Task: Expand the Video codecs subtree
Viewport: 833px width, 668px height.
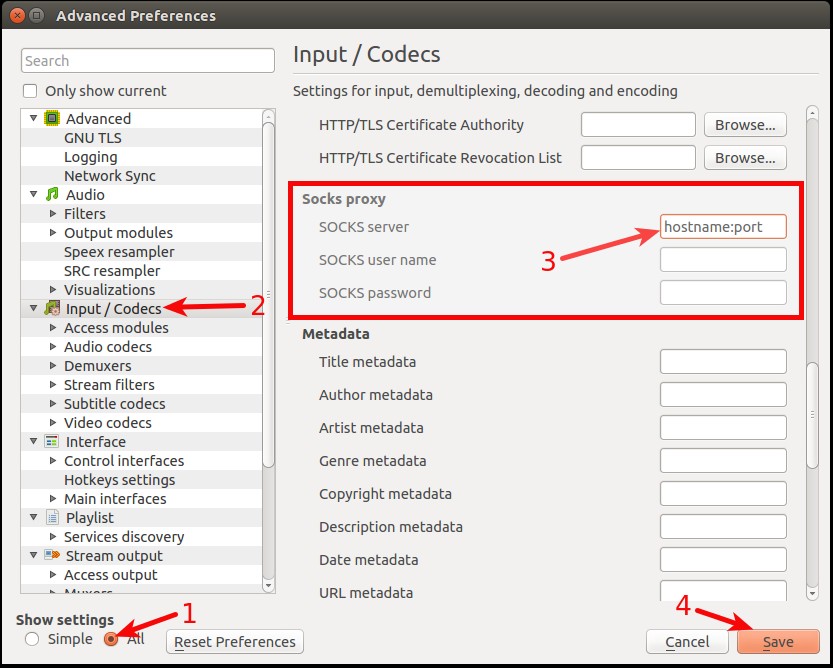Action: [53, 423]
